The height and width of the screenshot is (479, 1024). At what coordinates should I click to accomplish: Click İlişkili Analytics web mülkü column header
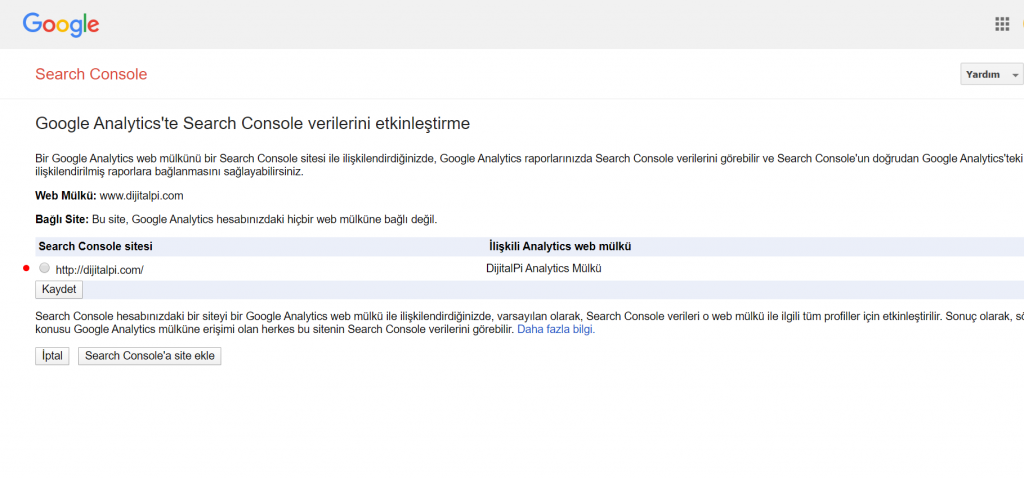coord(560,246)
